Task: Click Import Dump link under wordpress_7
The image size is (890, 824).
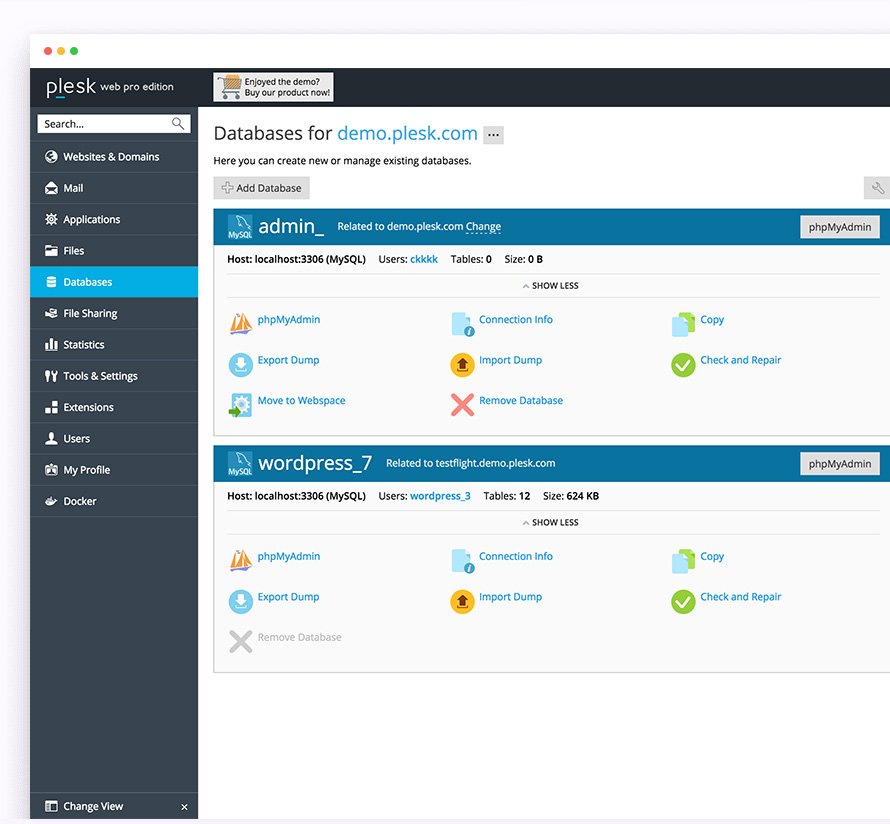Action: pos(510,596)
